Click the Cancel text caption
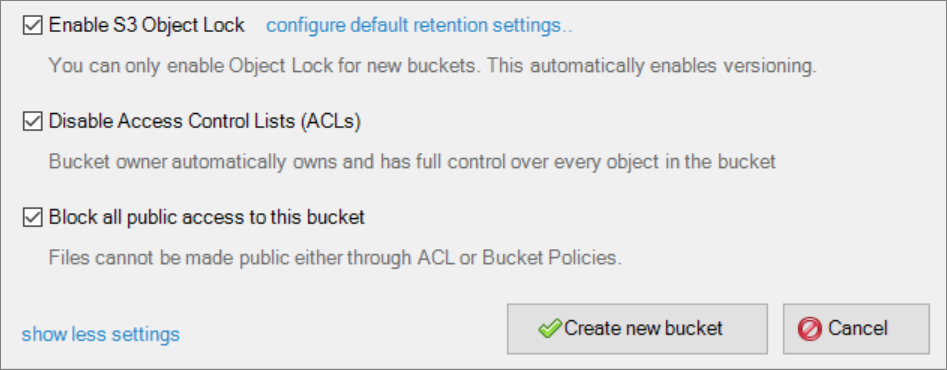 (858, 329)
